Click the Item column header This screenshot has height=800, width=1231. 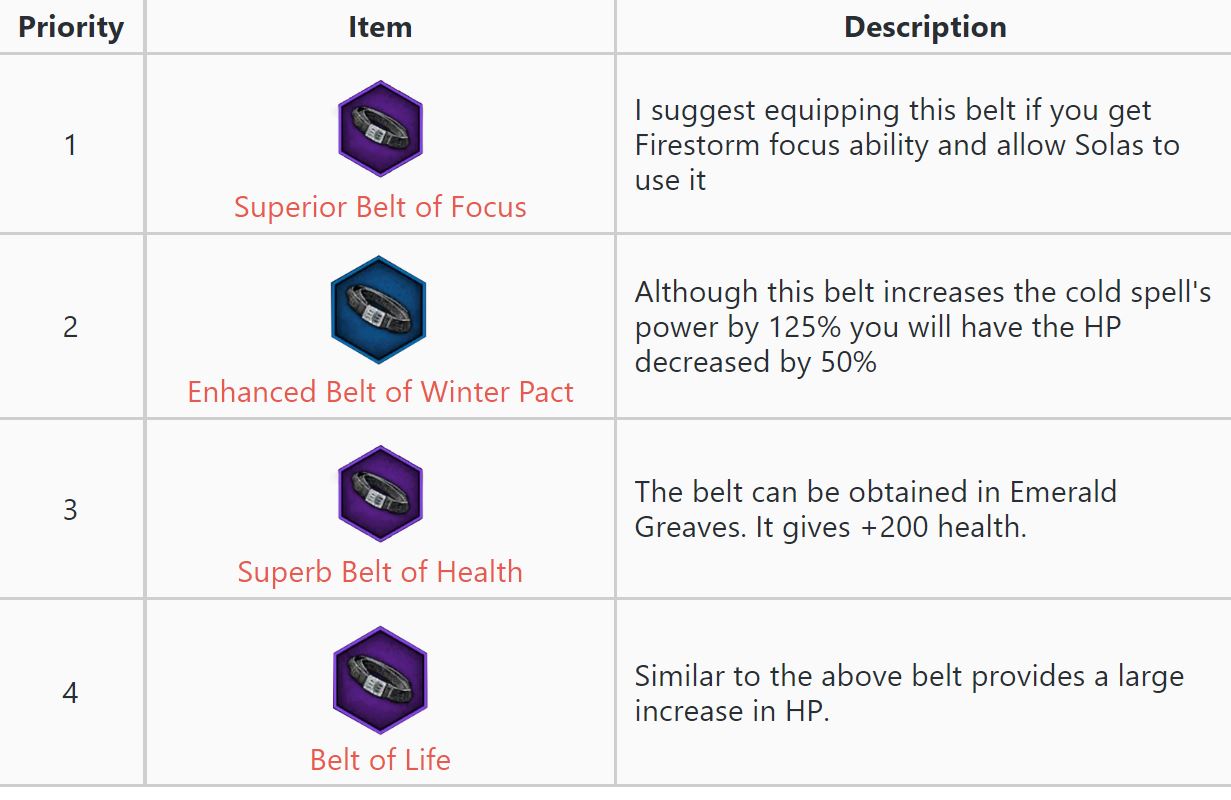380,27
